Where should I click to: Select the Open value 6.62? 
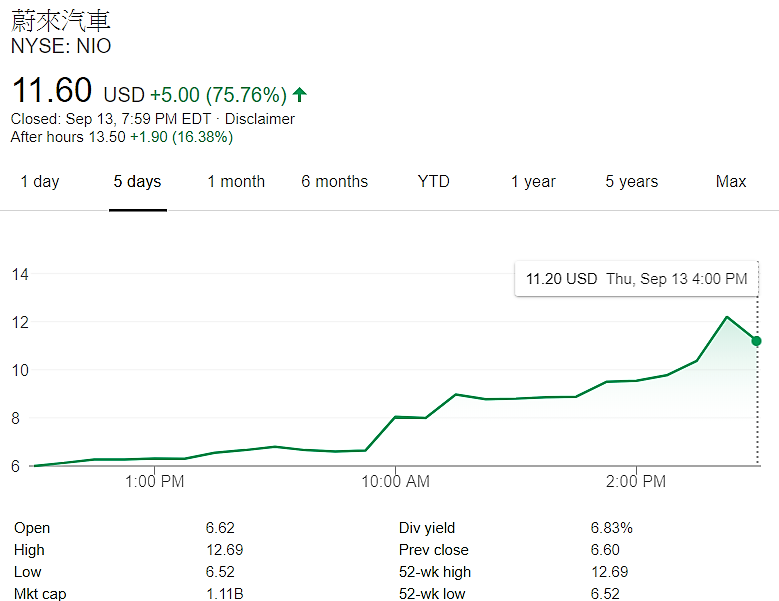220,528
